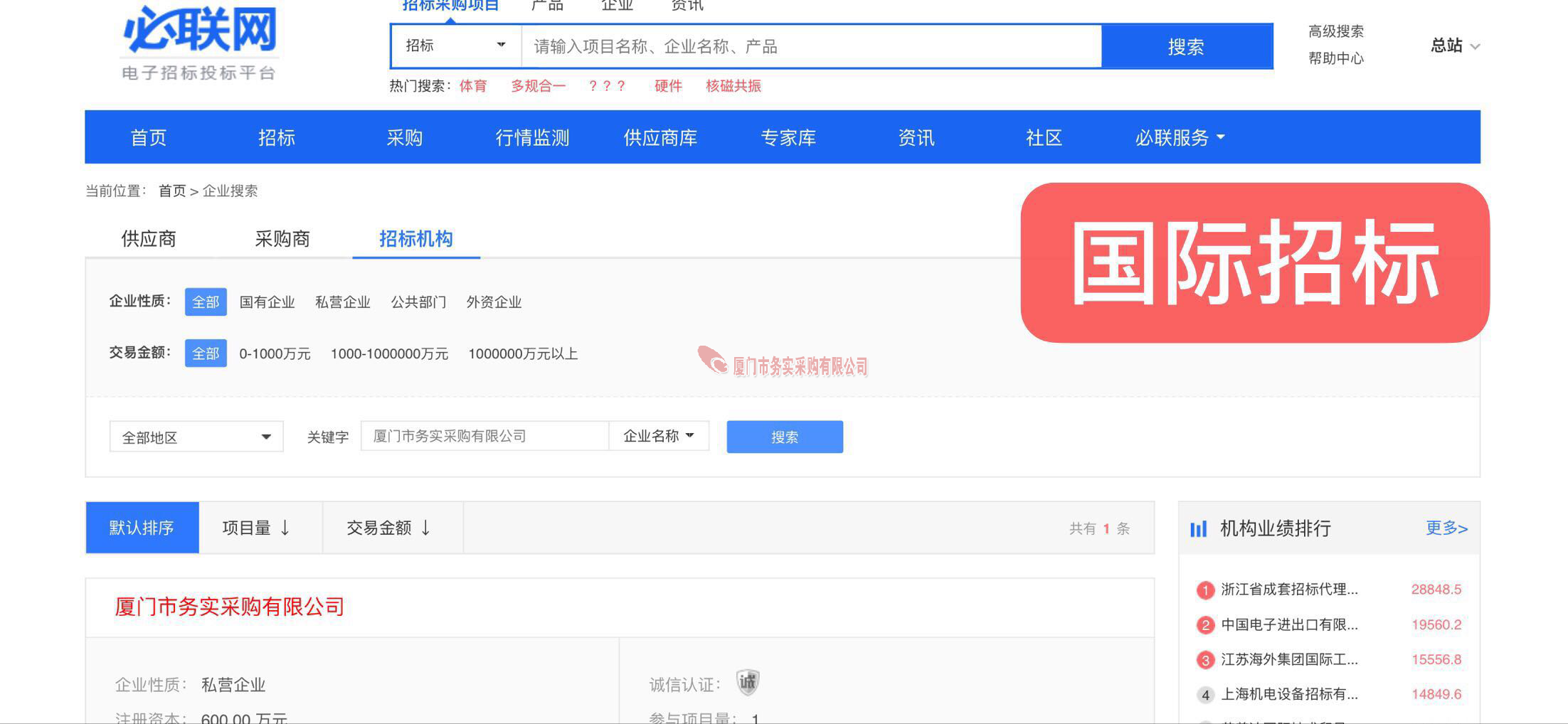Switch to the 供应商 tab
1568x724 pixels.
tap(148, 239)
